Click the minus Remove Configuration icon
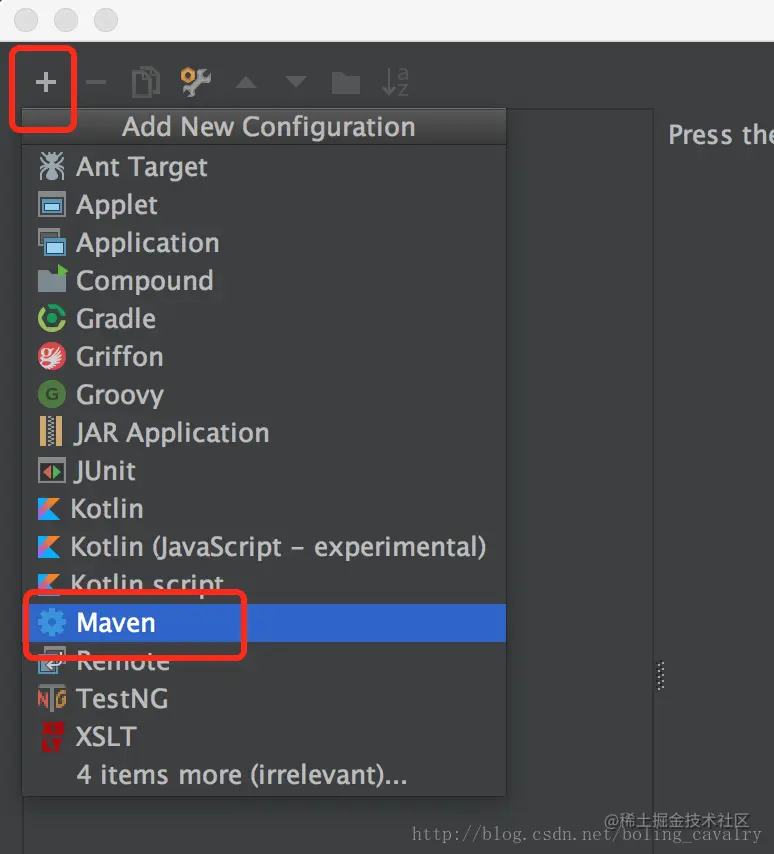The width and height of the screenshot is (774, 854). tap(96, 83)
